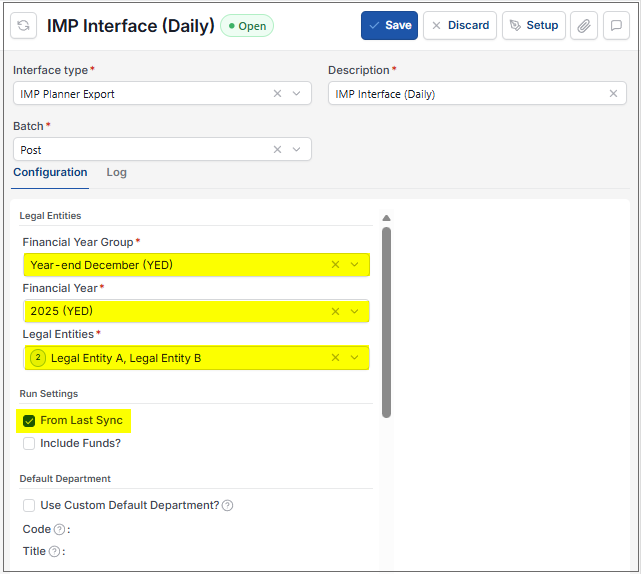This screenshot has height=574, width=642.
Task: Select the Configuration tab
Action: pyautogui.click(x=50, y=172)
